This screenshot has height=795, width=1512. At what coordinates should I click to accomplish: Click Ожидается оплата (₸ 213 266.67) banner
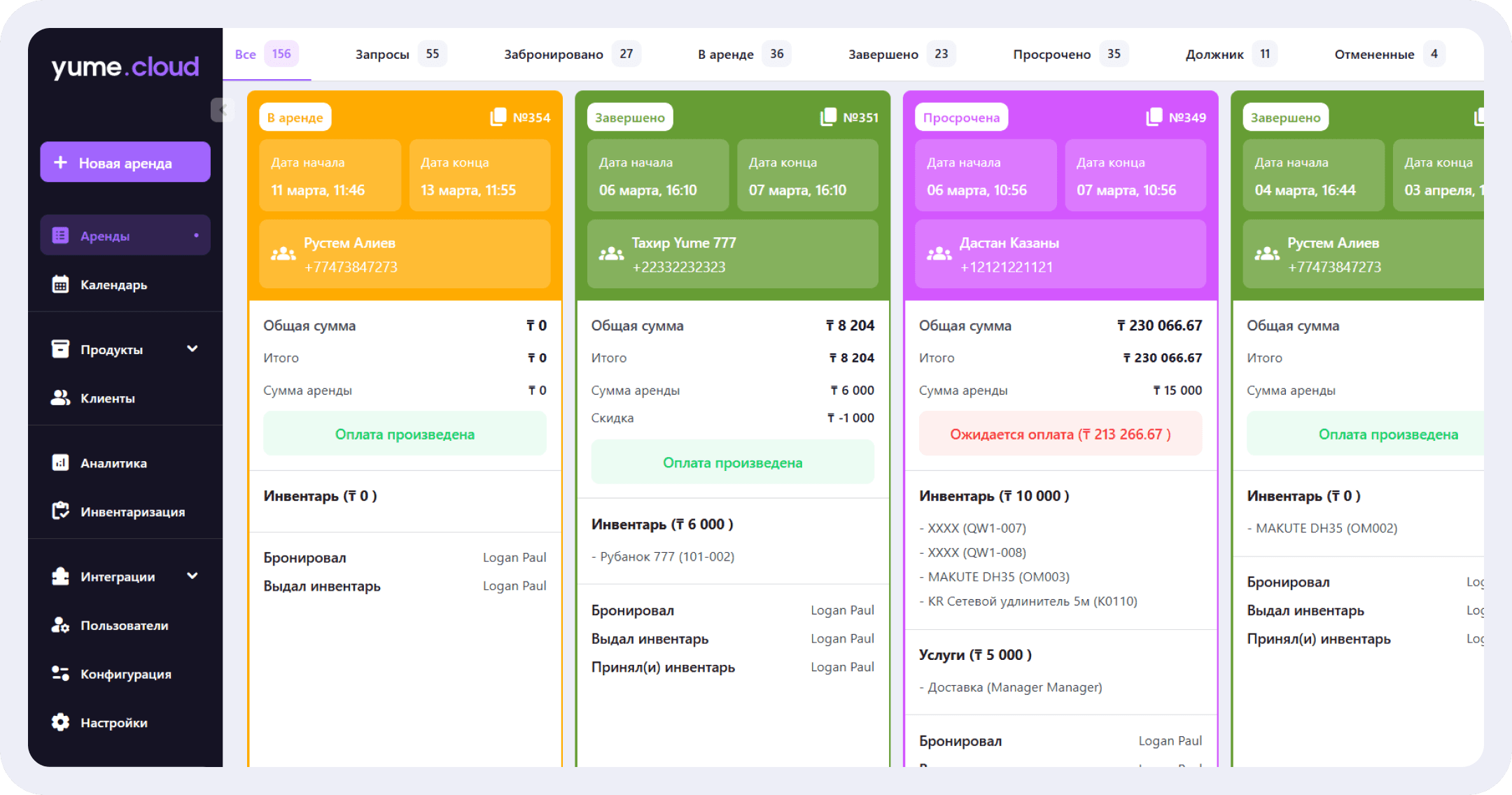(1060, 434)
